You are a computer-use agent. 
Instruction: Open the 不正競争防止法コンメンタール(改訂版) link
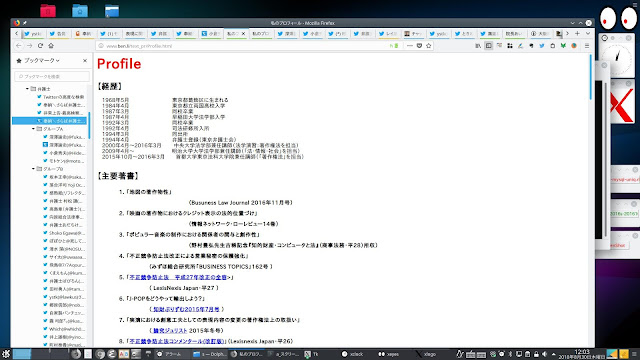click(177, 341)
